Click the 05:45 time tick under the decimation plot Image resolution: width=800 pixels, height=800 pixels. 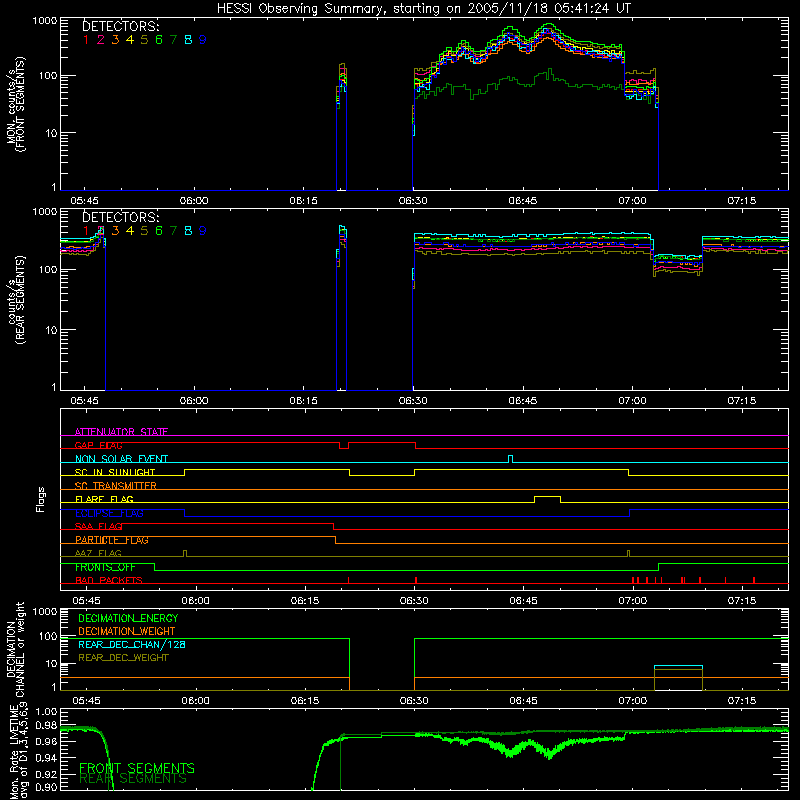pyautogui.click(x=86, y=701)
